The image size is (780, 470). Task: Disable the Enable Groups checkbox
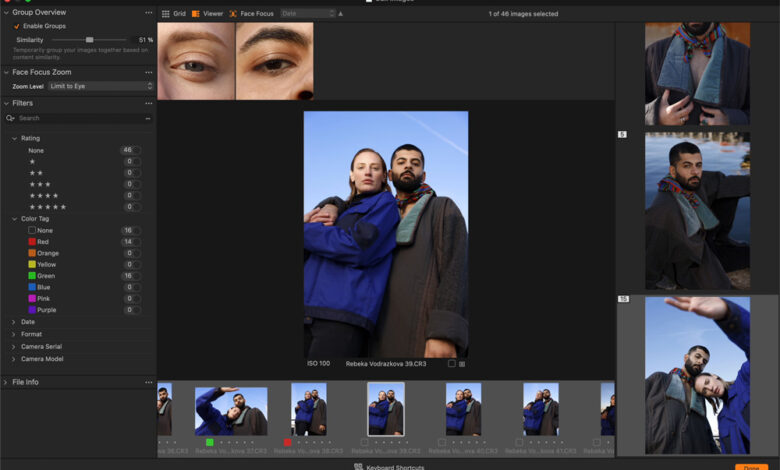point(17,26)
